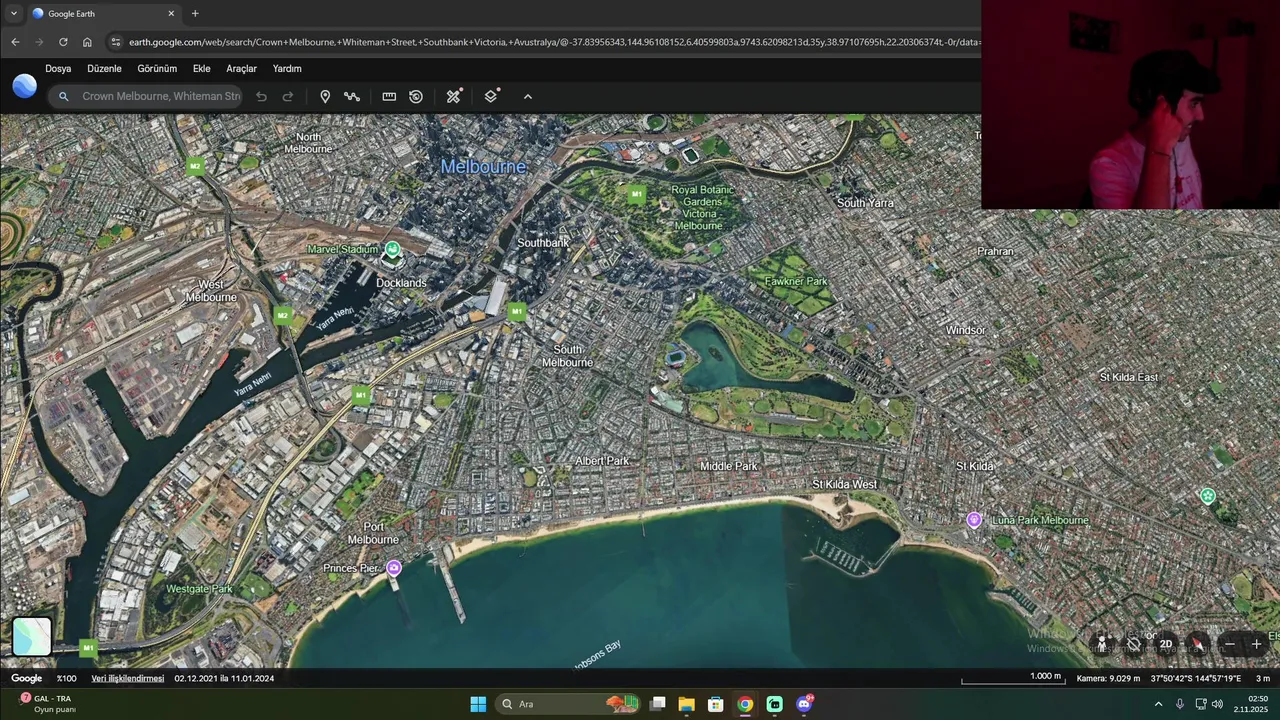Select the draw path or polygon tool
Image resolution: width=1280 pixels, height=720 pixels.
tap(352, 96)
